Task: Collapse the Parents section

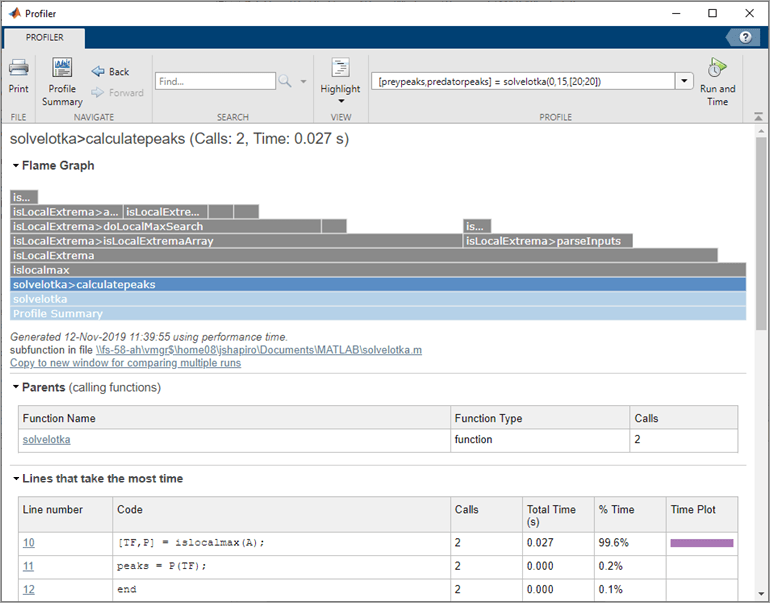Action: point(16,387)
